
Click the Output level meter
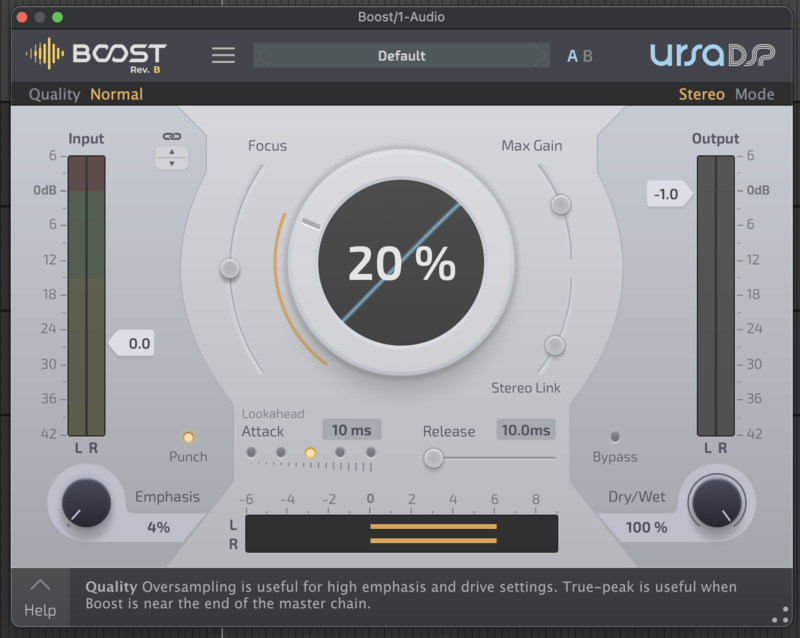point(716,296)
